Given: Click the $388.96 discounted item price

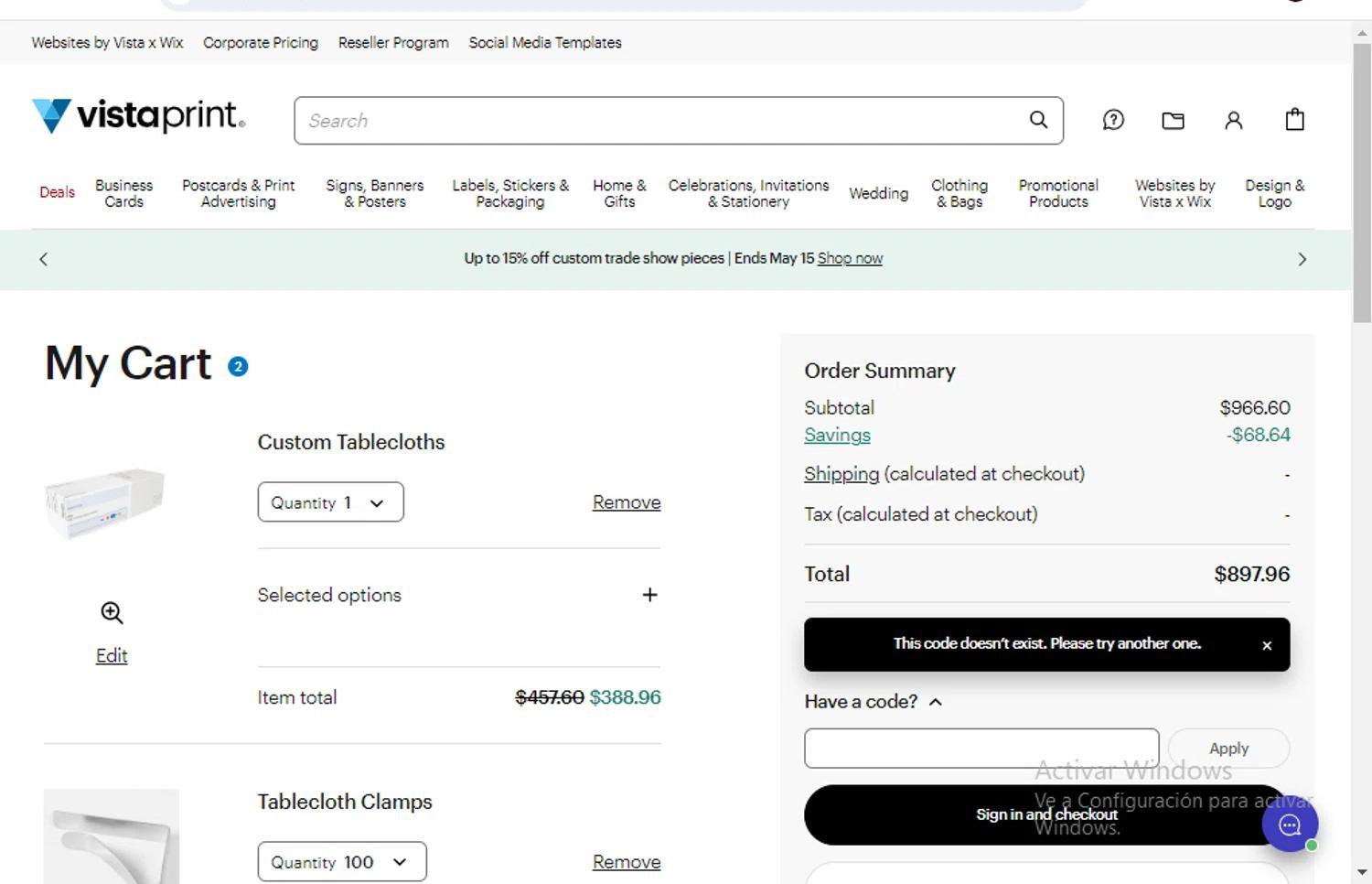Looking at the screenshot, I should point(625,697).
